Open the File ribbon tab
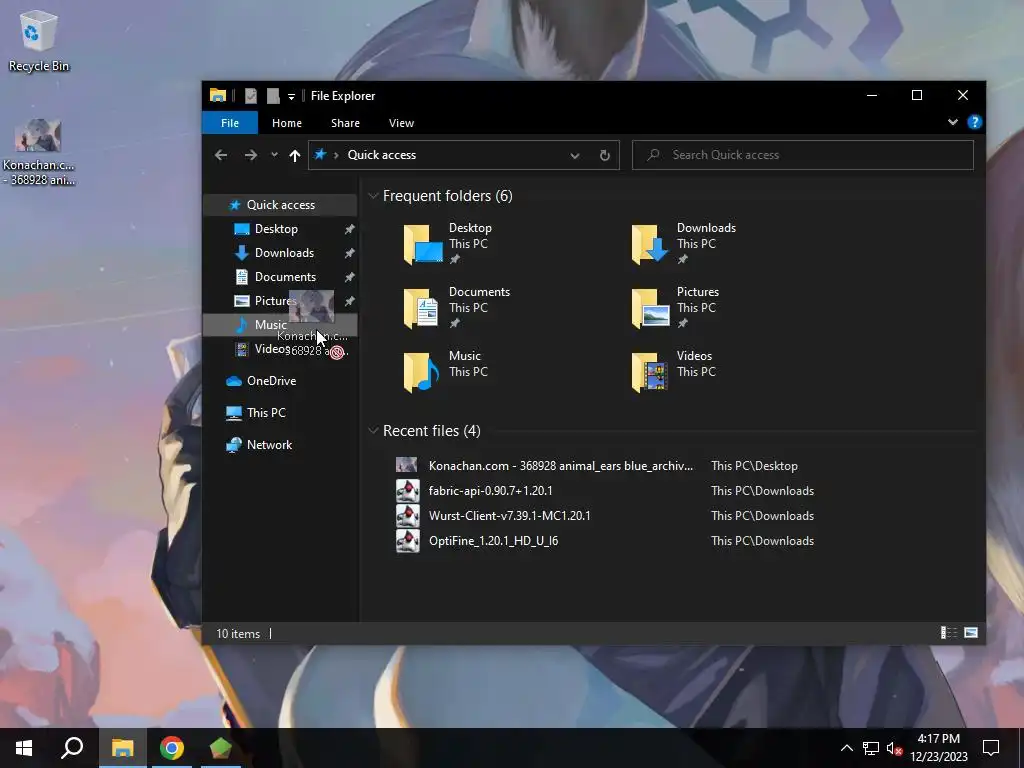 pos(230,123)
